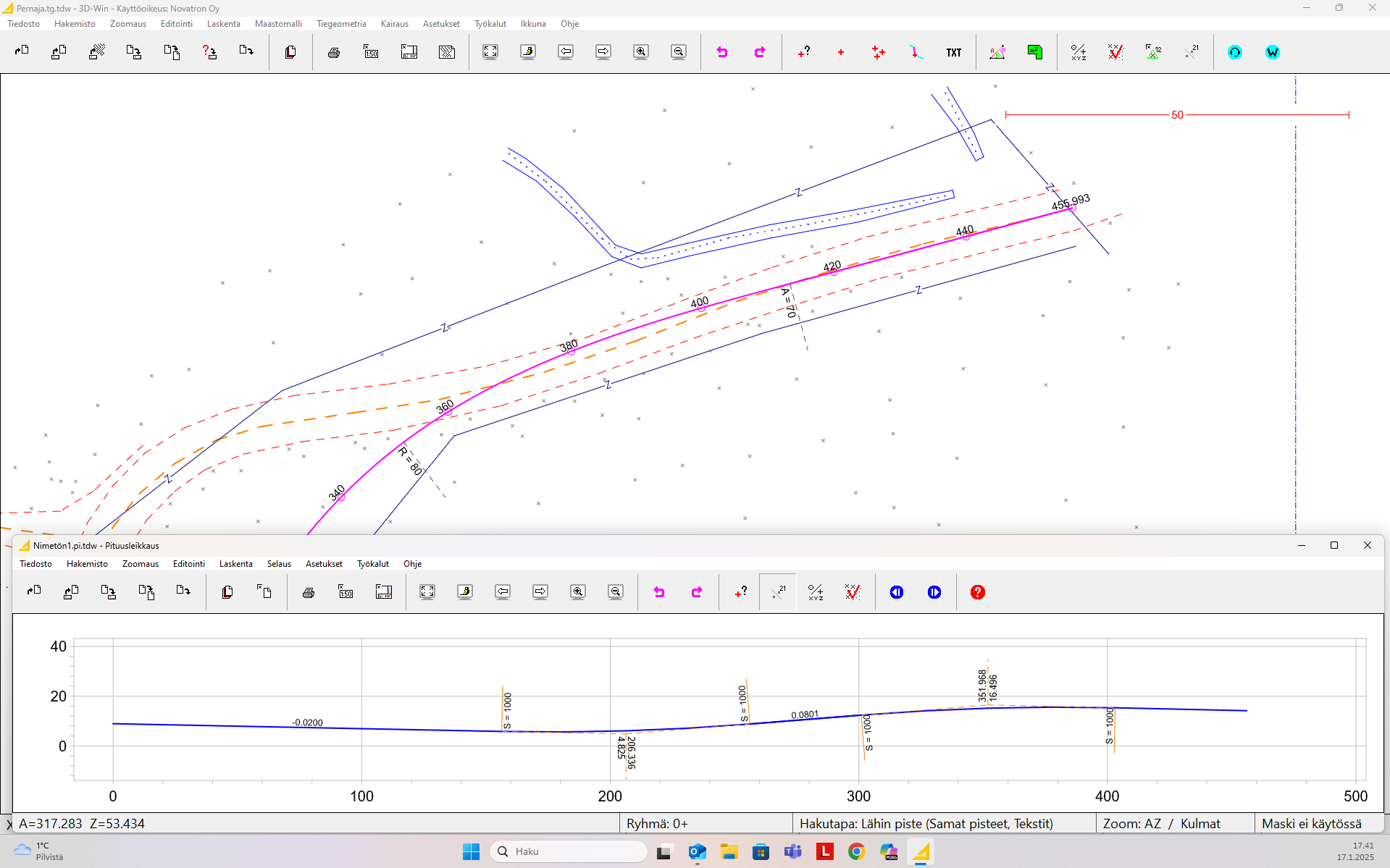Open the Tiegeometria menu
The image size is (1390, 868).
340,24
